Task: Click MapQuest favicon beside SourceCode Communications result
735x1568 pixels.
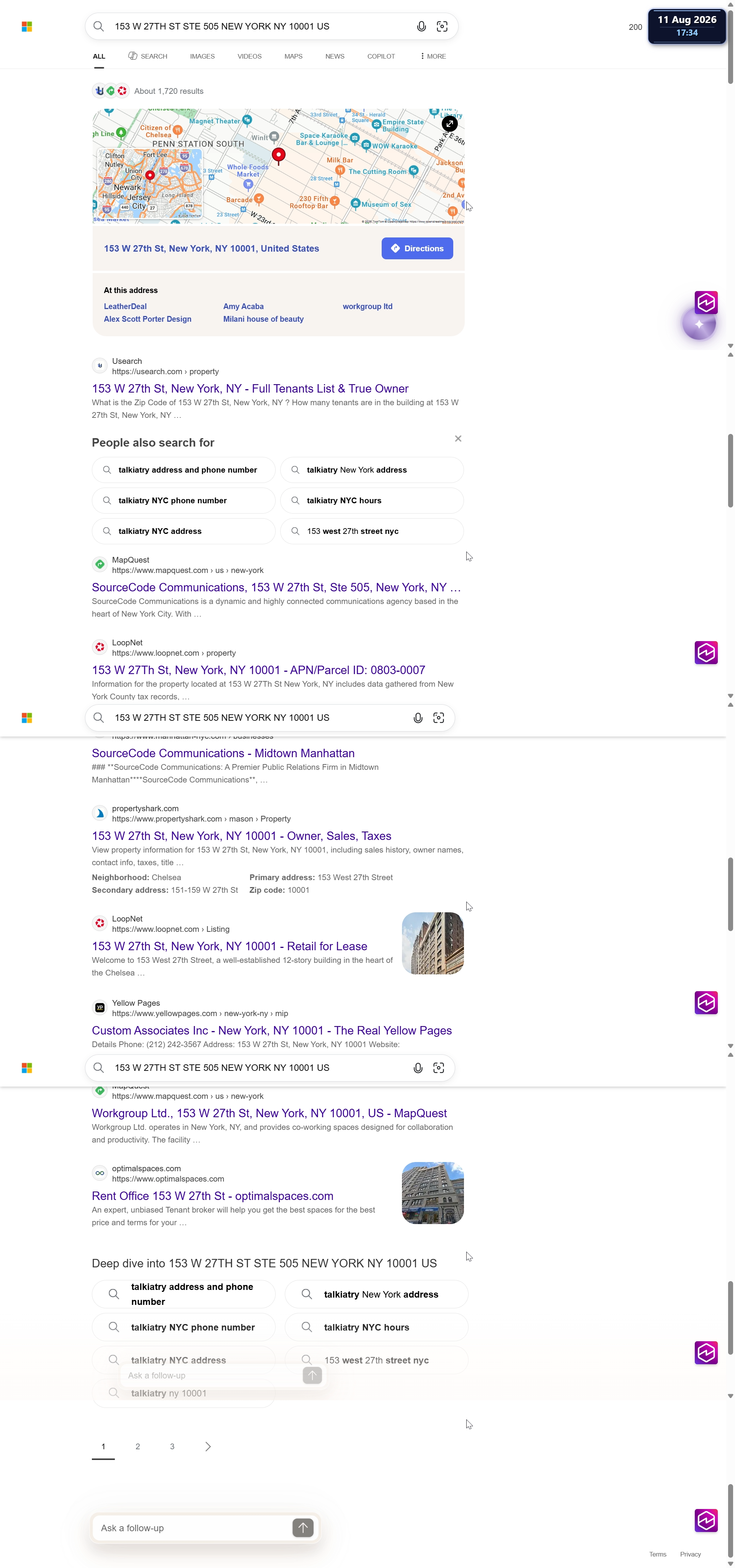Action: tap(100, 564)
